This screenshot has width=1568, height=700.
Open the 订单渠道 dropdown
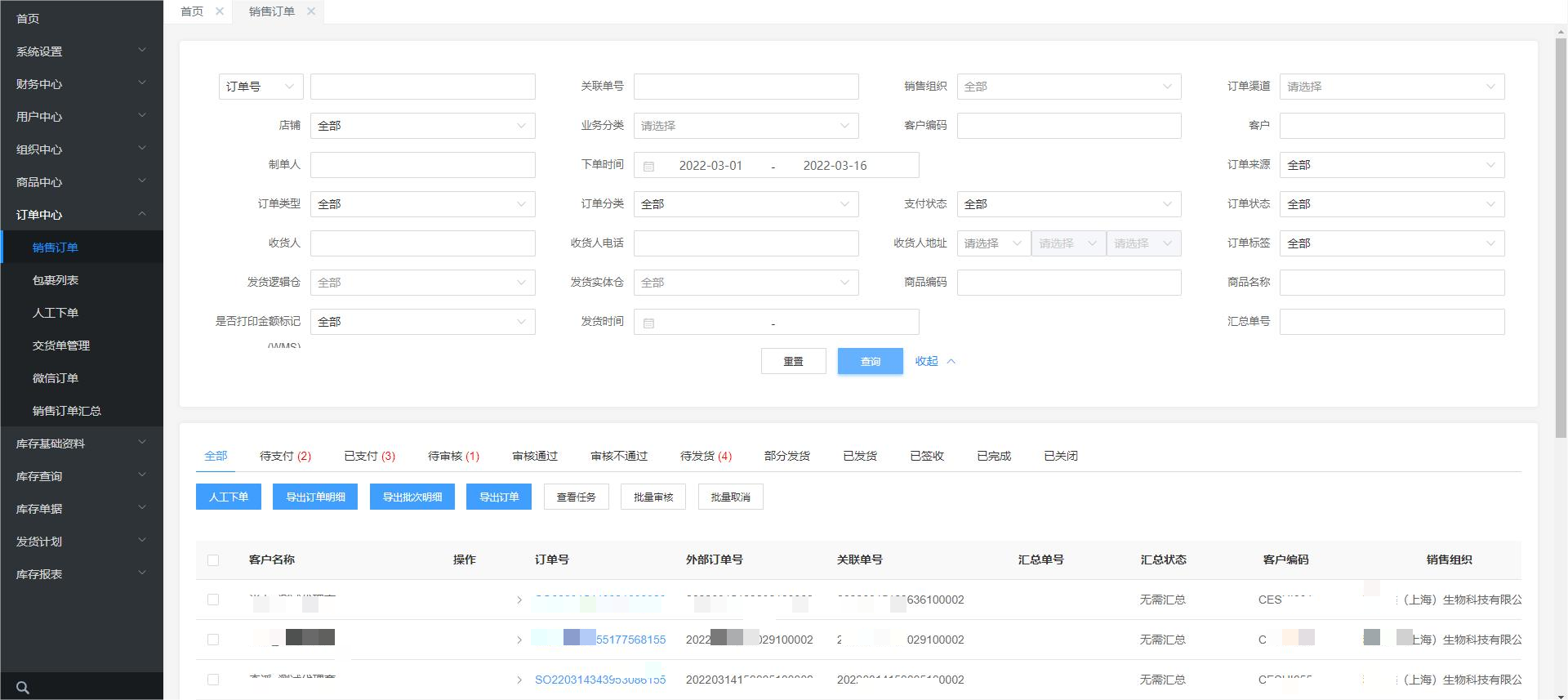[x=1392, y=87]
